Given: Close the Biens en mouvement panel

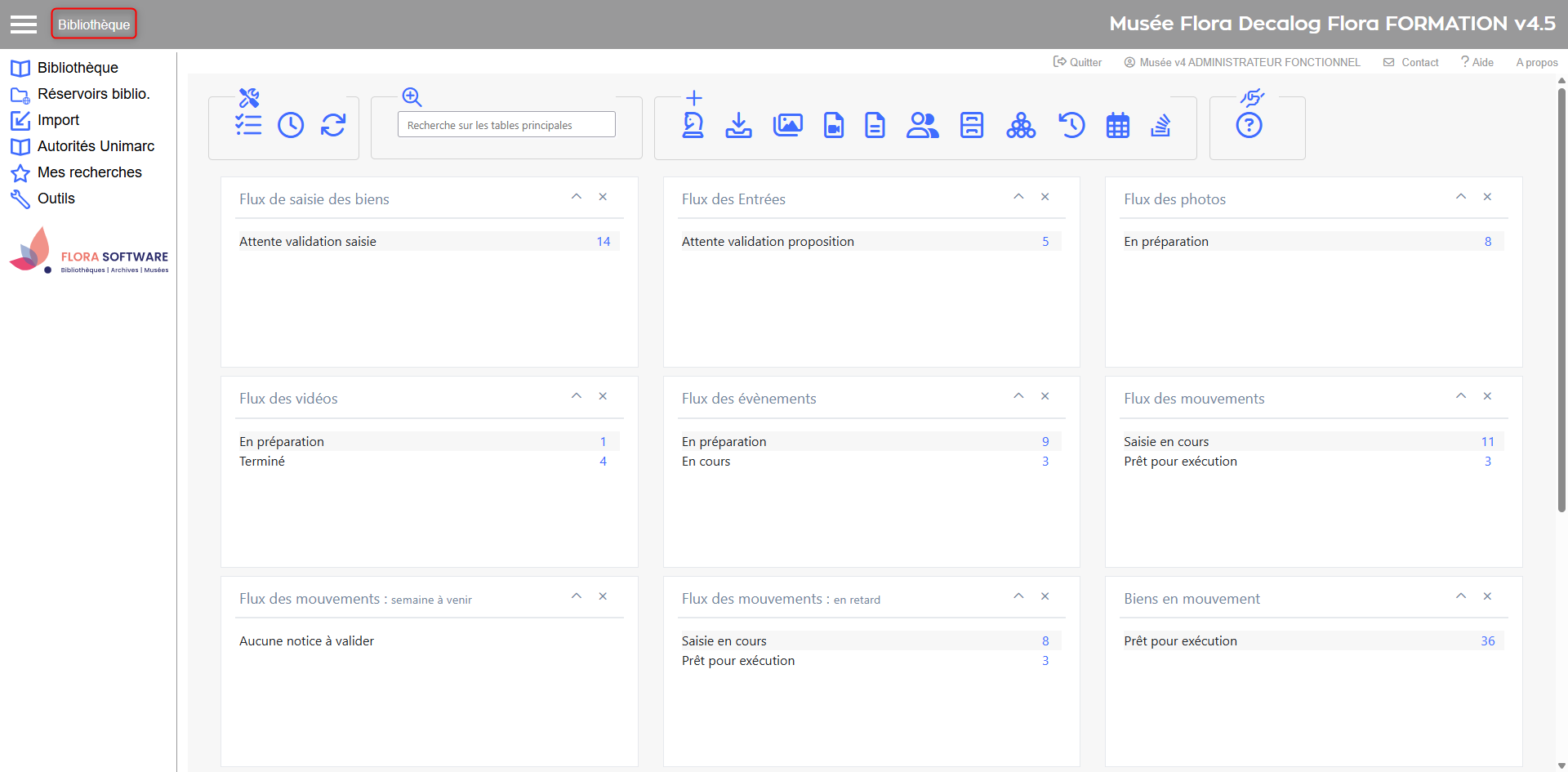Looking at the screenshot, I should tap(1487, 596).
